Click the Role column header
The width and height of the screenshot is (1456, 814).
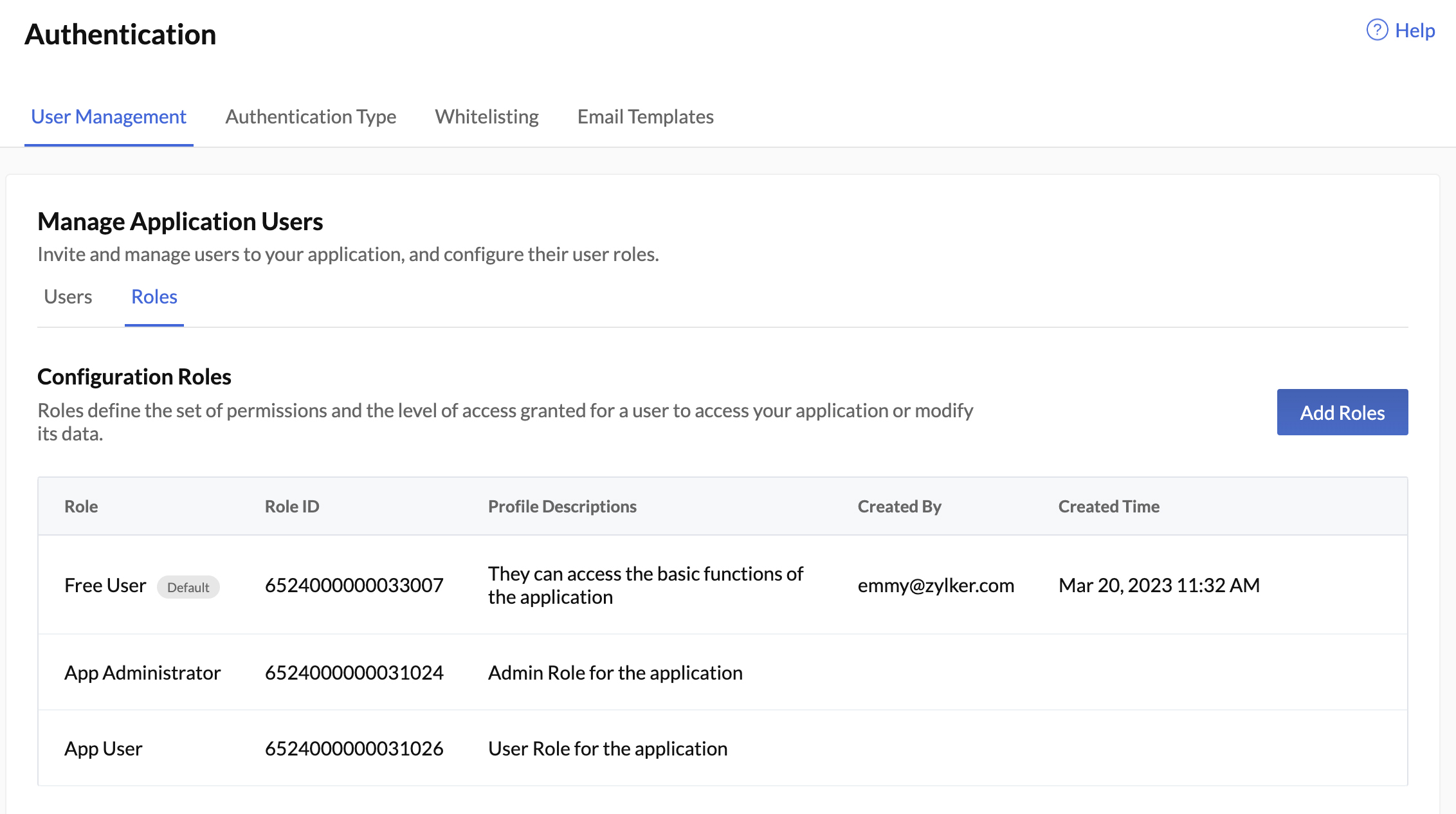[81, 506]
